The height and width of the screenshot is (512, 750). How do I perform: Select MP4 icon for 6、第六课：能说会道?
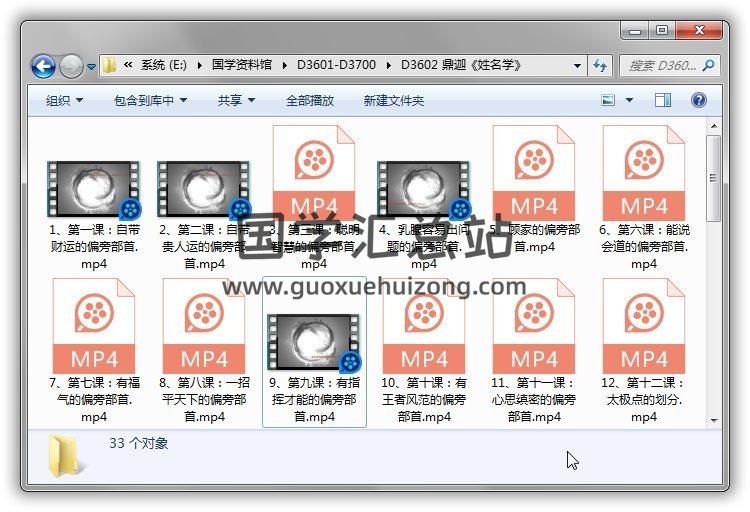click(644, 173)
